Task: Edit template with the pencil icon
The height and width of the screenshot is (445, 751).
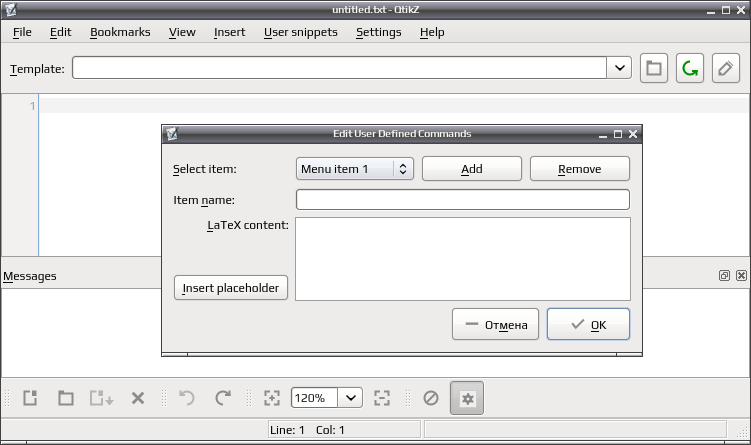Action: [x=726, y=68]
